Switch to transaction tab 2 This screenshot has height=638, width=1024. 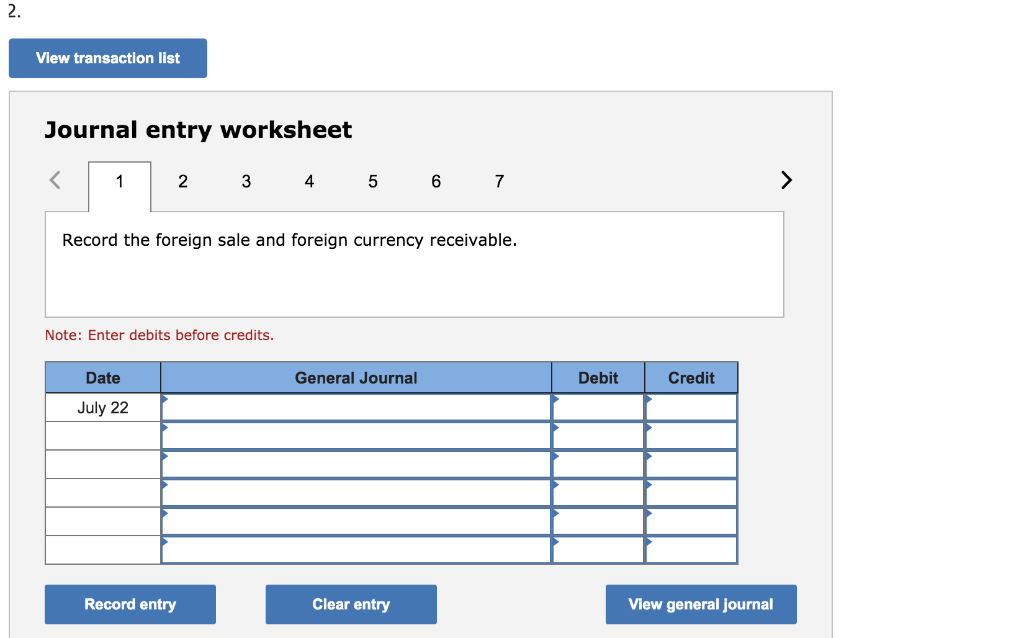(182, 181)
